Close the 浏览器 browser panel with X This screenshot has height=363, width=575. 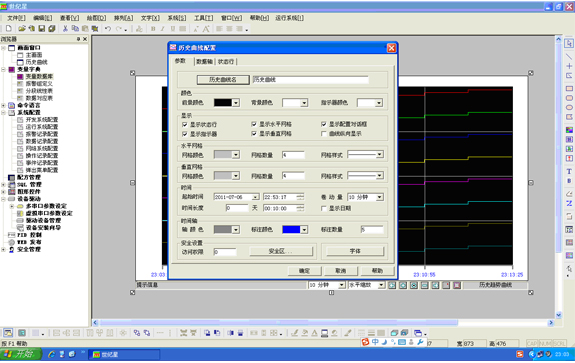(85, 39)
